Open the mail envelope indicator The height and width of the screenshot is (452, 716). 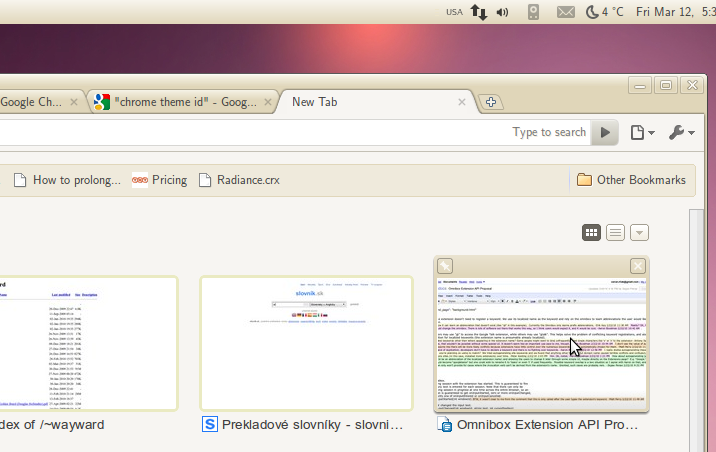[x=566, y=12]
